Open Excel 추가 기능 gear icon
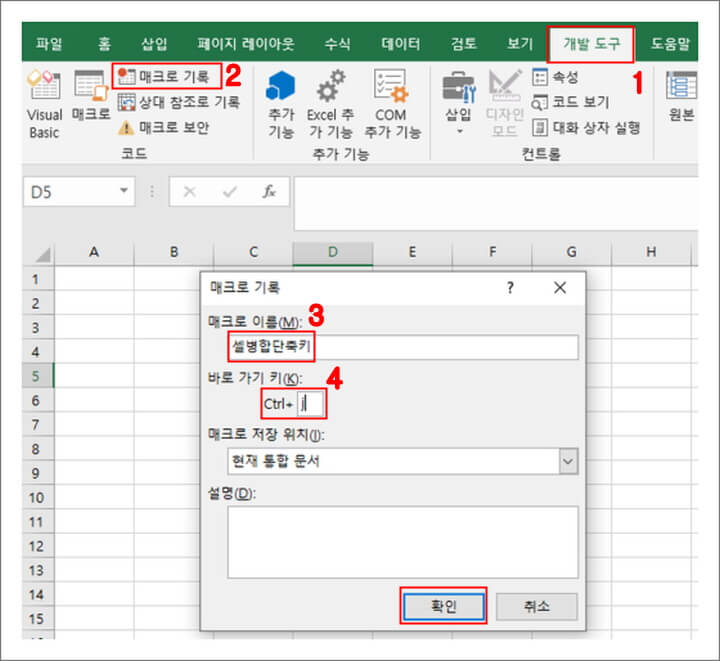This screenshot has height=661, width=720. [331, 105]
